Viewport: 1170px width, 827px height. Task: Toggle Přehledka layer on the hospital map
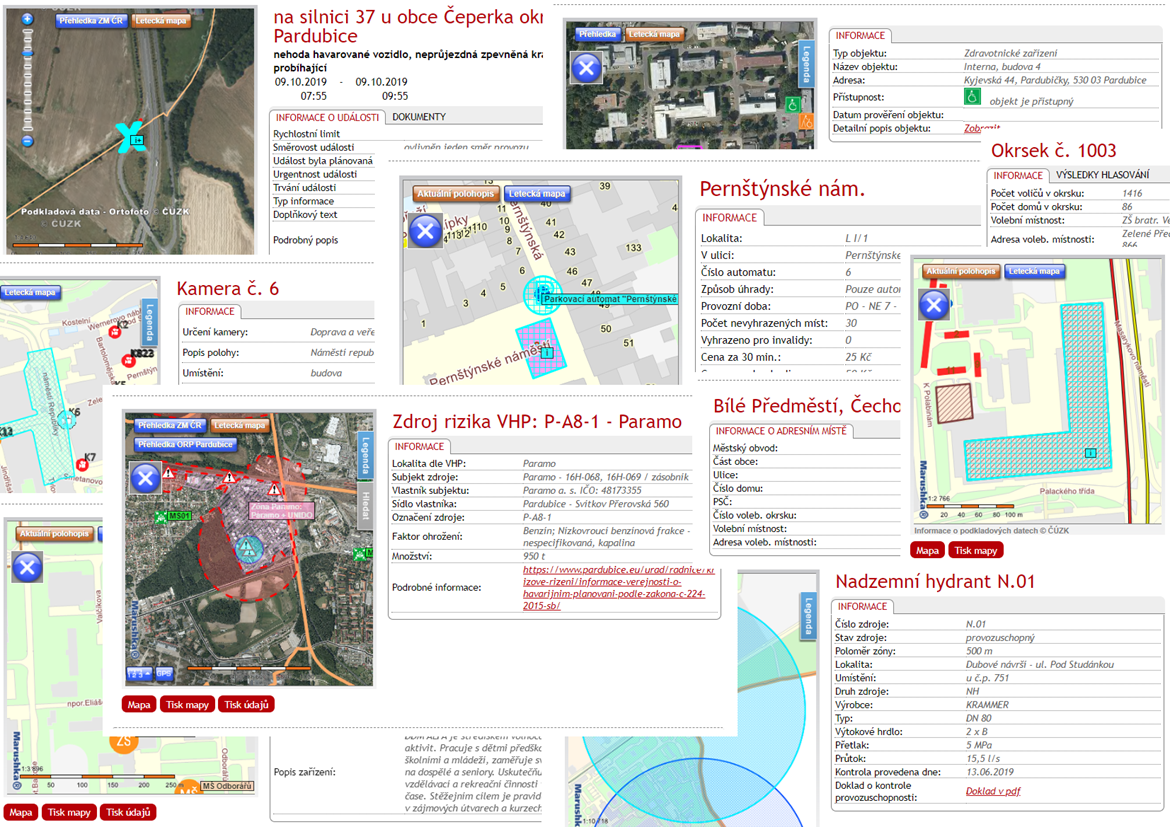pos(597,34)
